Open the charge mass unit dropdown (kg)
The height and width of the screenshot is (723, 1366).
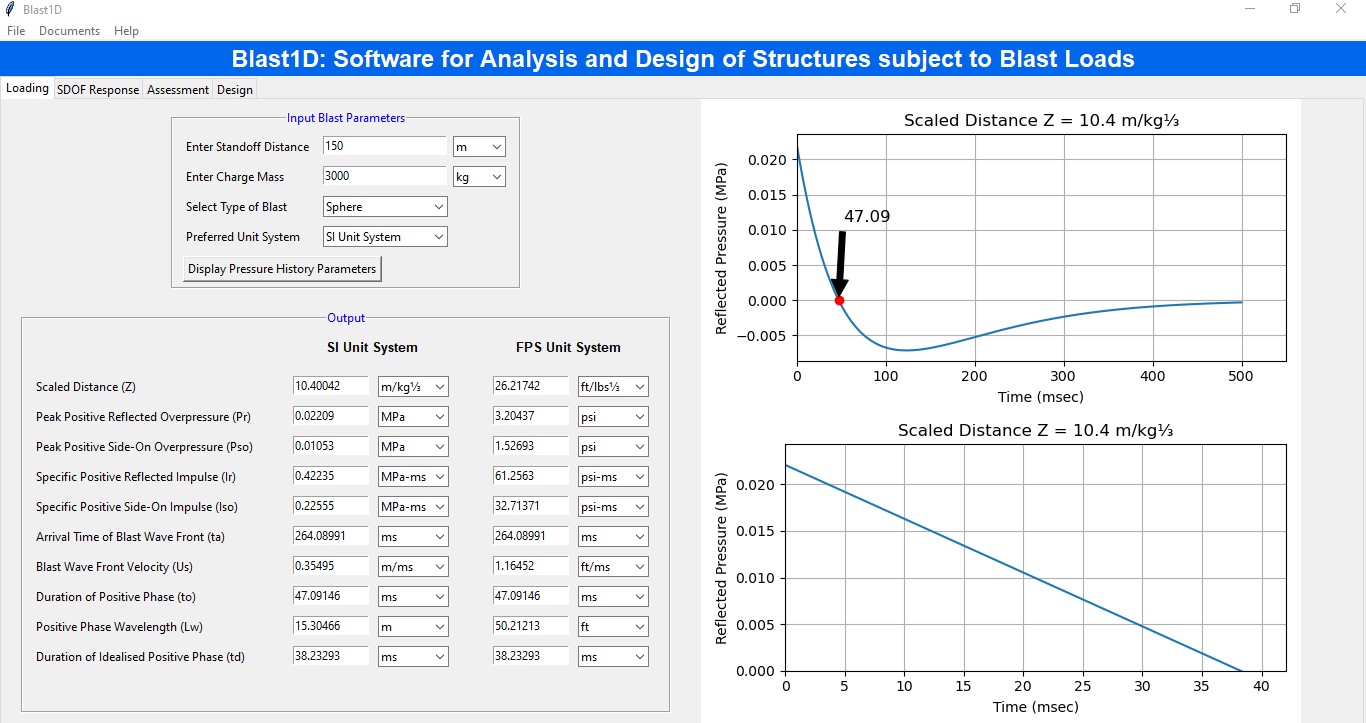(x=479, y=177)
